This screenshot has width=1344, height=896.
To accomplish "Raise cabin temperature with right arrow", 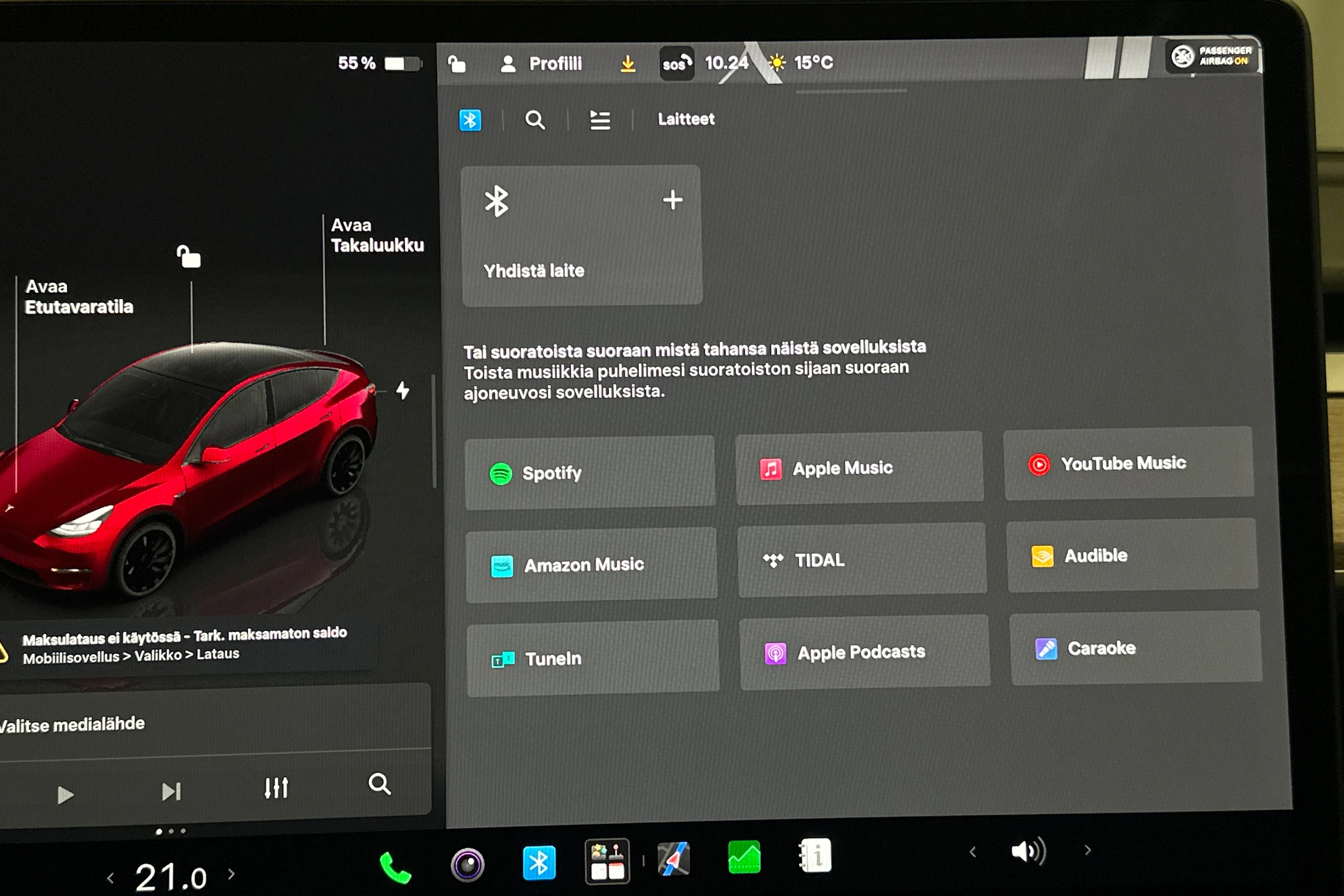I will [231, 874].
